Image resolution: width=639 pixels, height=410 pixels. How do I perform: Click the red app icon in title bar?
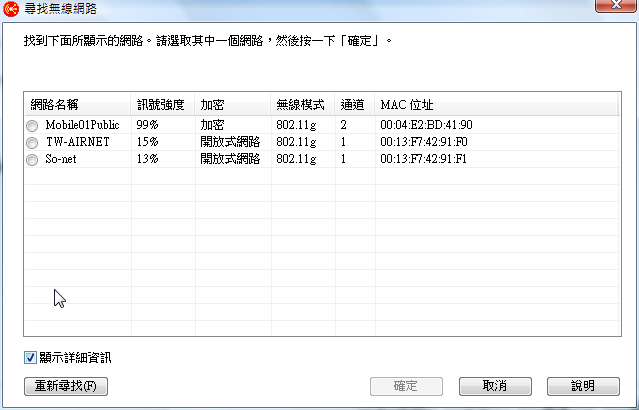point(11,9)
